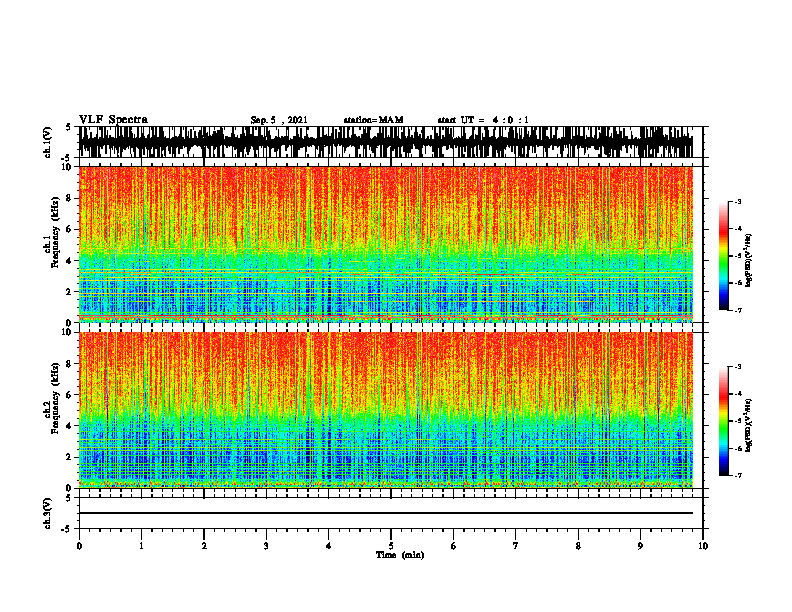Click the "5" volt tick of ch.3(V) axis
The height and width of the screenshot is (612, 792).
(68, 498)
